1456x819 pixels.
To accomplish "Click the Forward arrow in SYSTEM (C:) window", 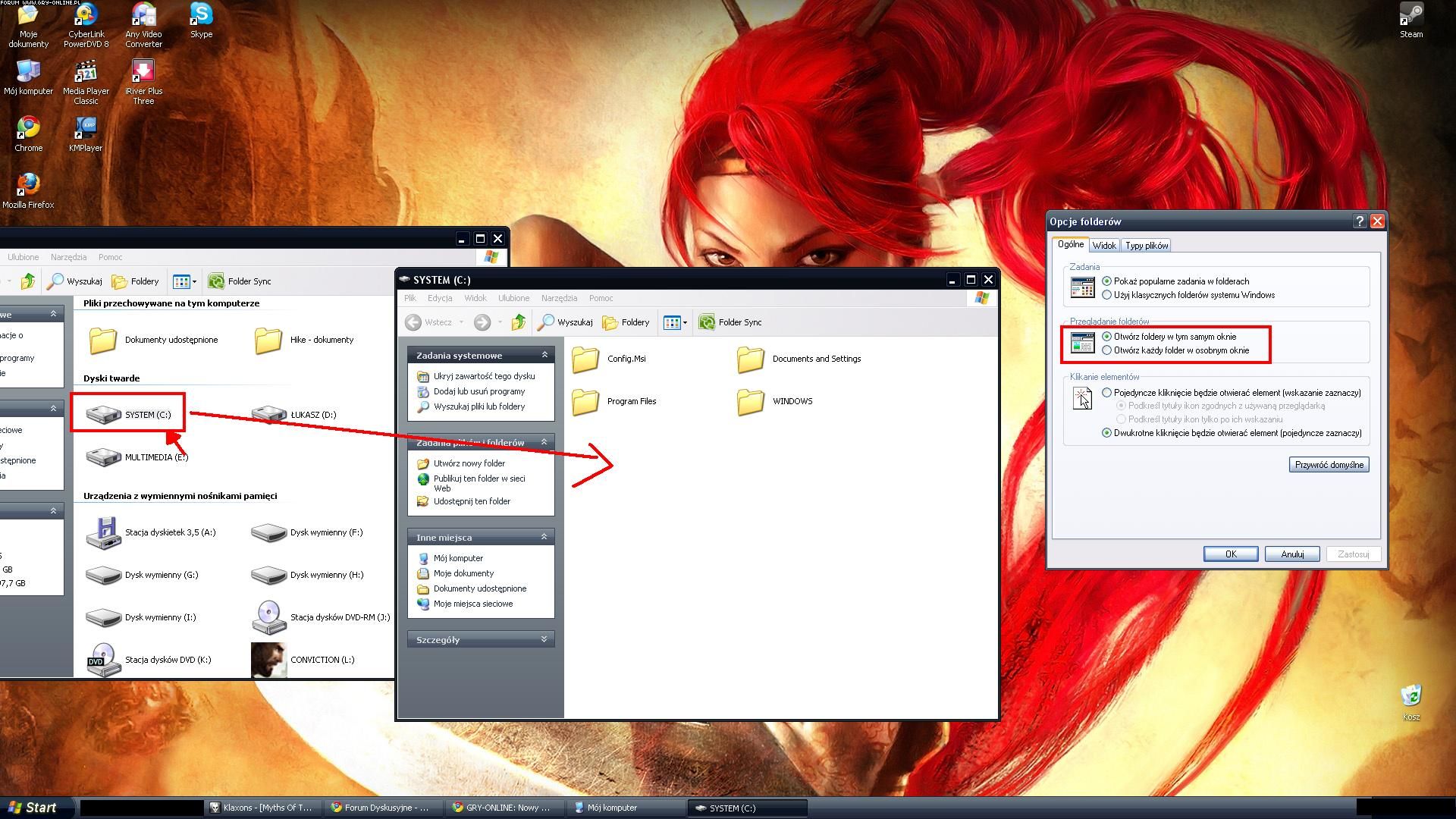I will pos(482,322).
